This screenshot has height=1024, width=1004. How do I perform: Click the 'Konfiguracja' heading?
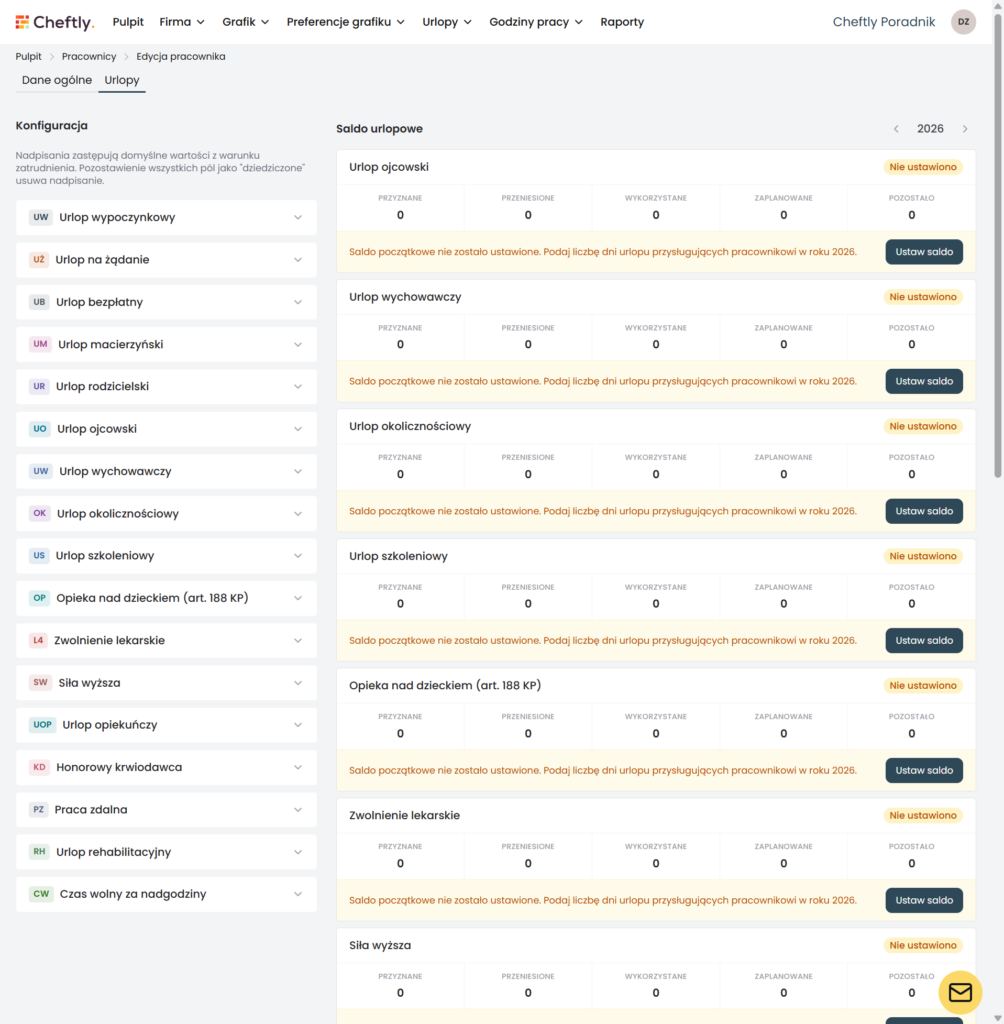coord(52,125)
